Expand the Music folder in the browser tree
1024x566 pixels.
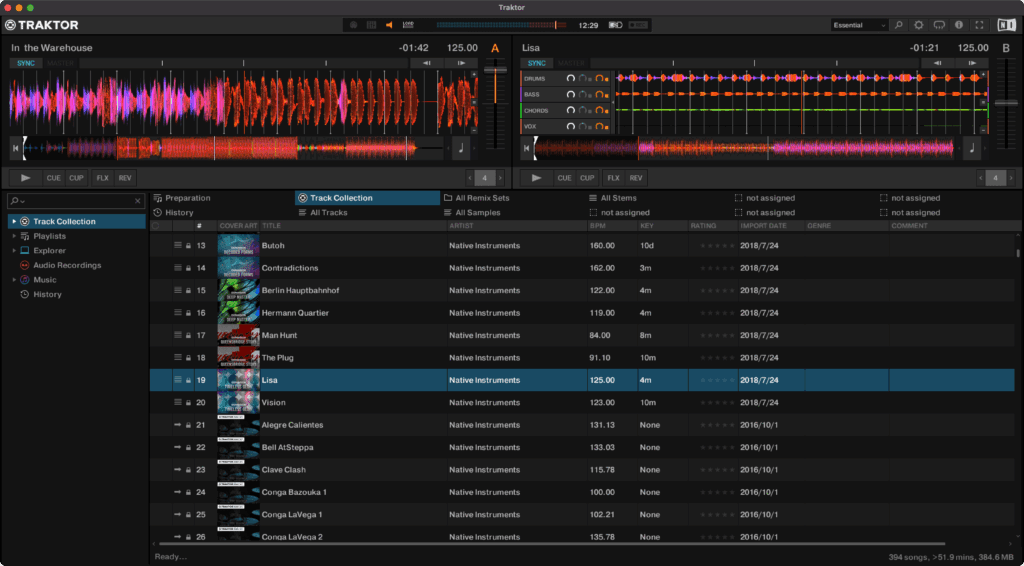click(x=13, y=280)
